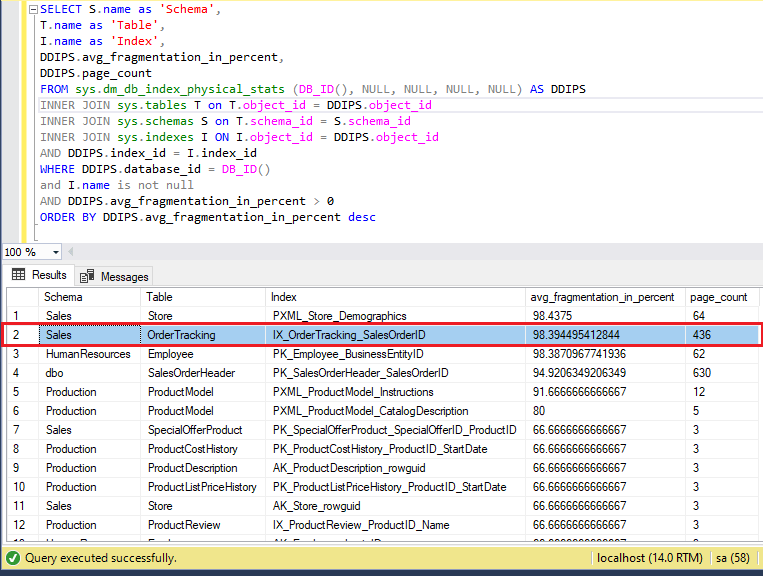This screenshot has height=577, width=763.
Task: Select row number 7 header
Action: click(23, 430)
